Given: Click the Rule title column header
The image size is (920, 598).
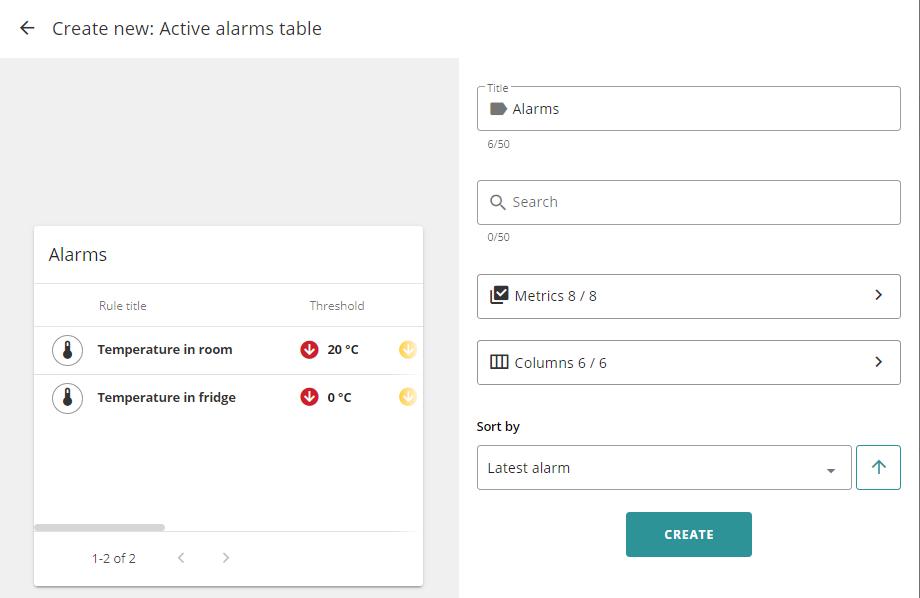Looking at the screenshot, I should point(123,306).
